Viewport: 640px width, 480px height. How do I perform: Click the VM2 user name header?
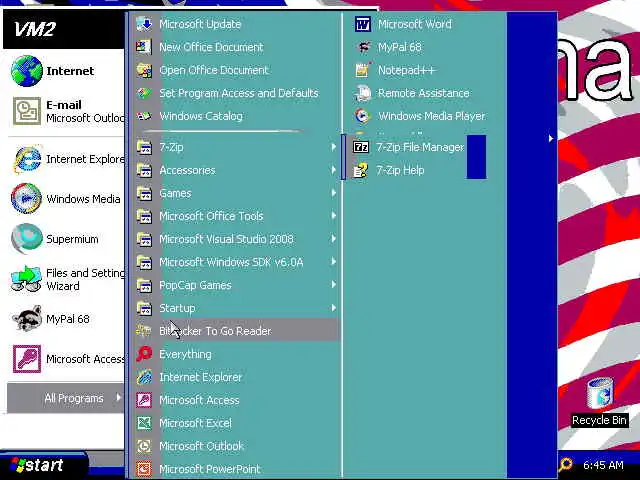[x=34, y=29]
